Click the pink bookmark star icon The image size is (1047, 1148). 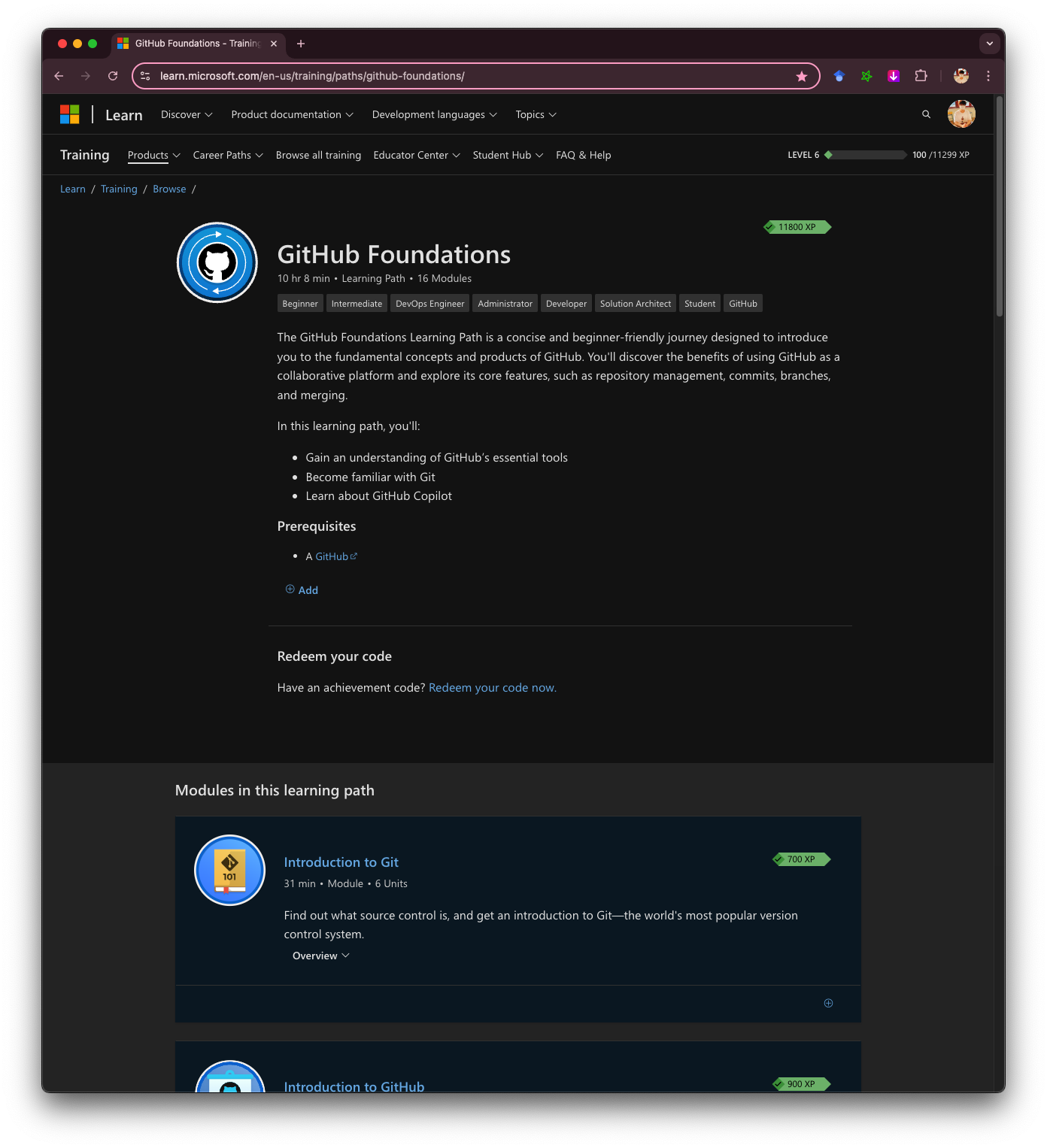point(802,76)
